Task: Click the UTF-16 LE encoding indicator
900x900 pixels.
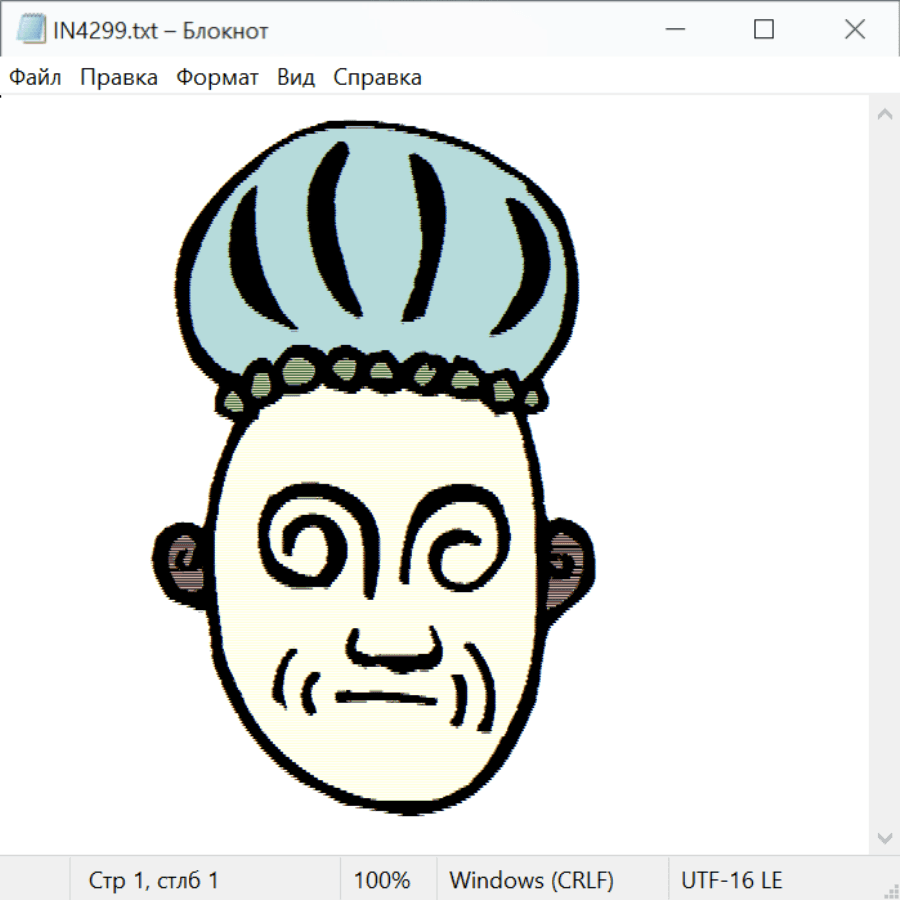Action: tap(731, 881)
